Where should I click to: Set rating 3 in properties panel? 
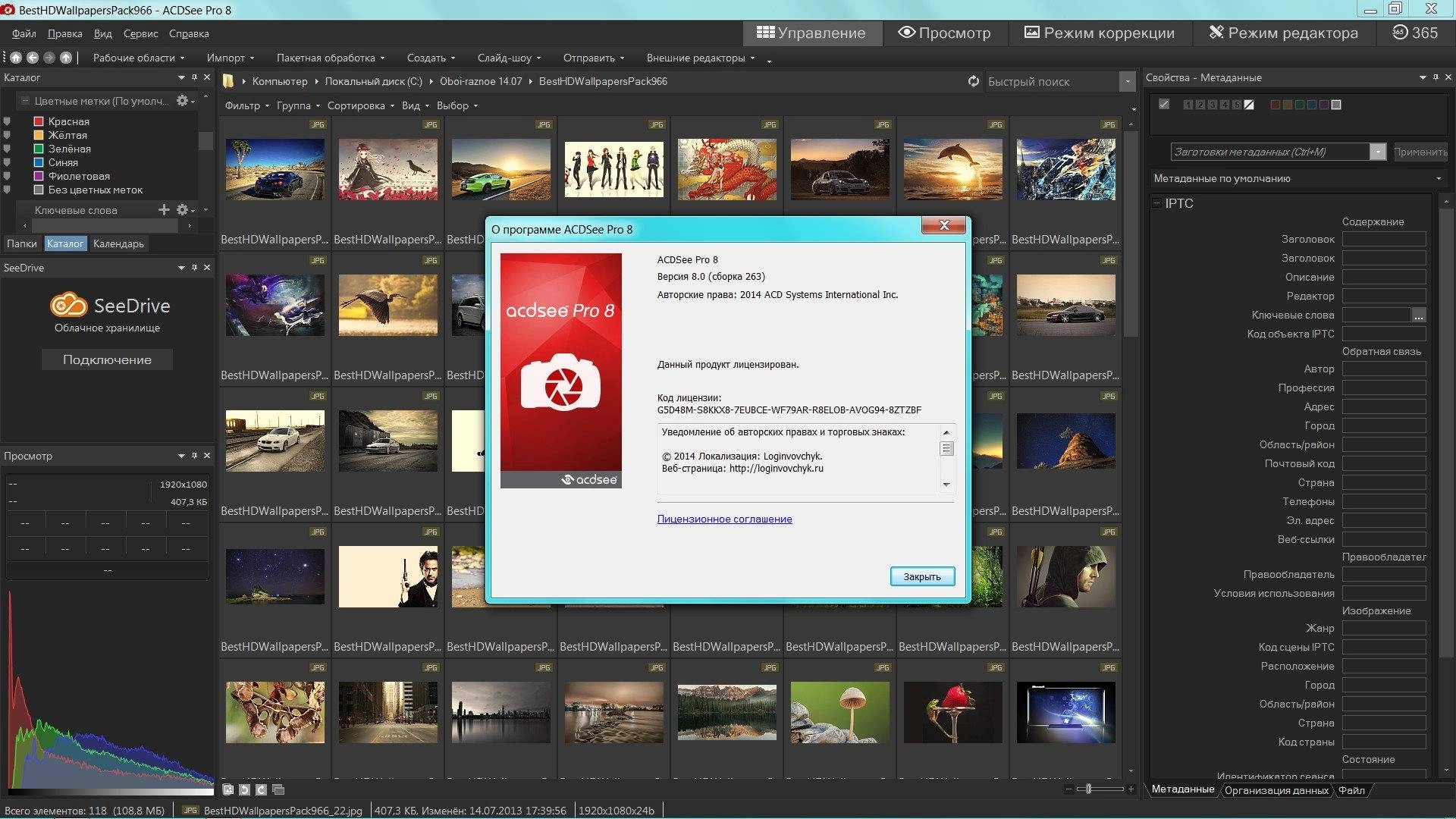point(1212,105)
